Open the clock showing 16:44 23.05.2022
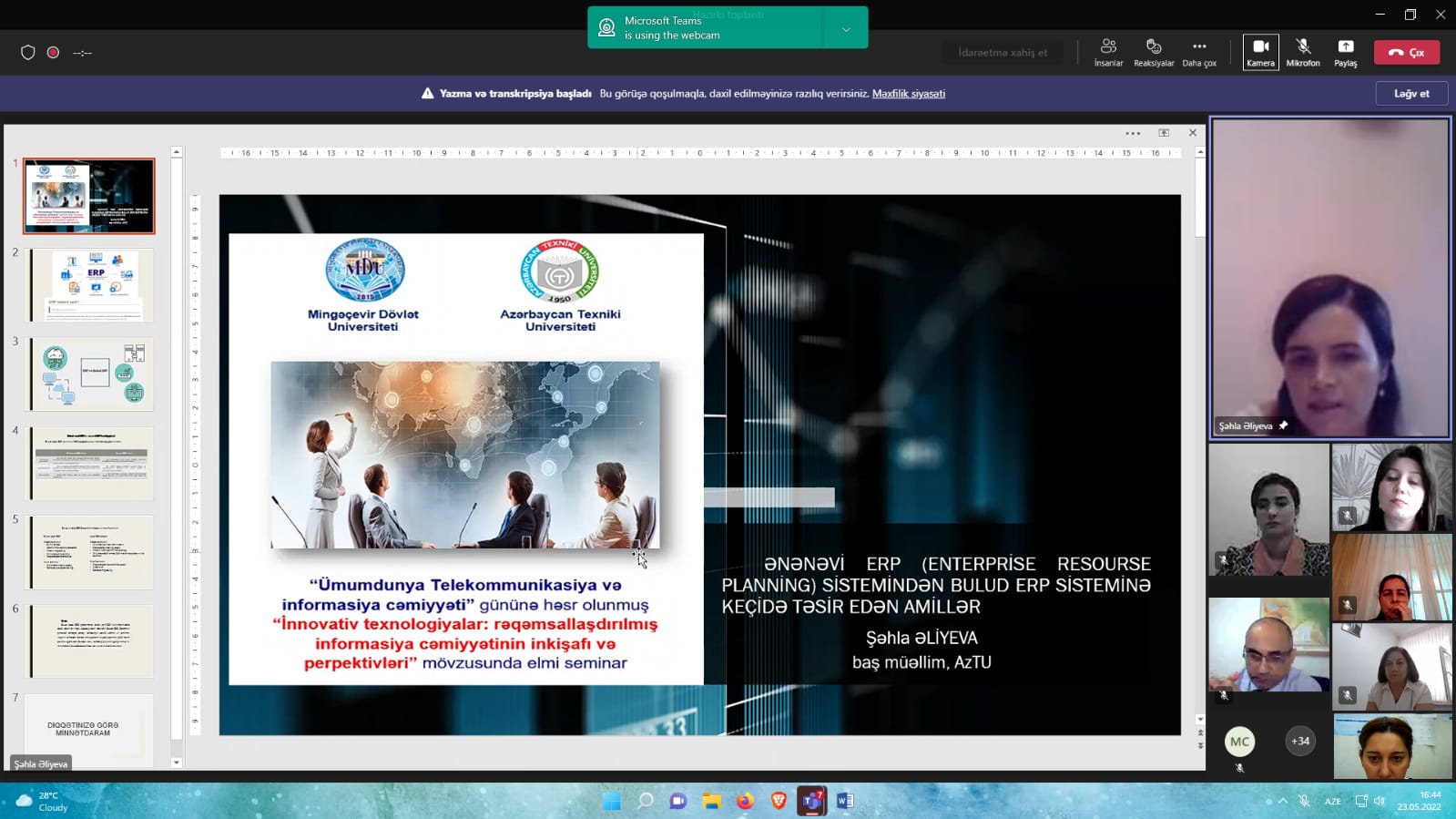 [1420, 801]
